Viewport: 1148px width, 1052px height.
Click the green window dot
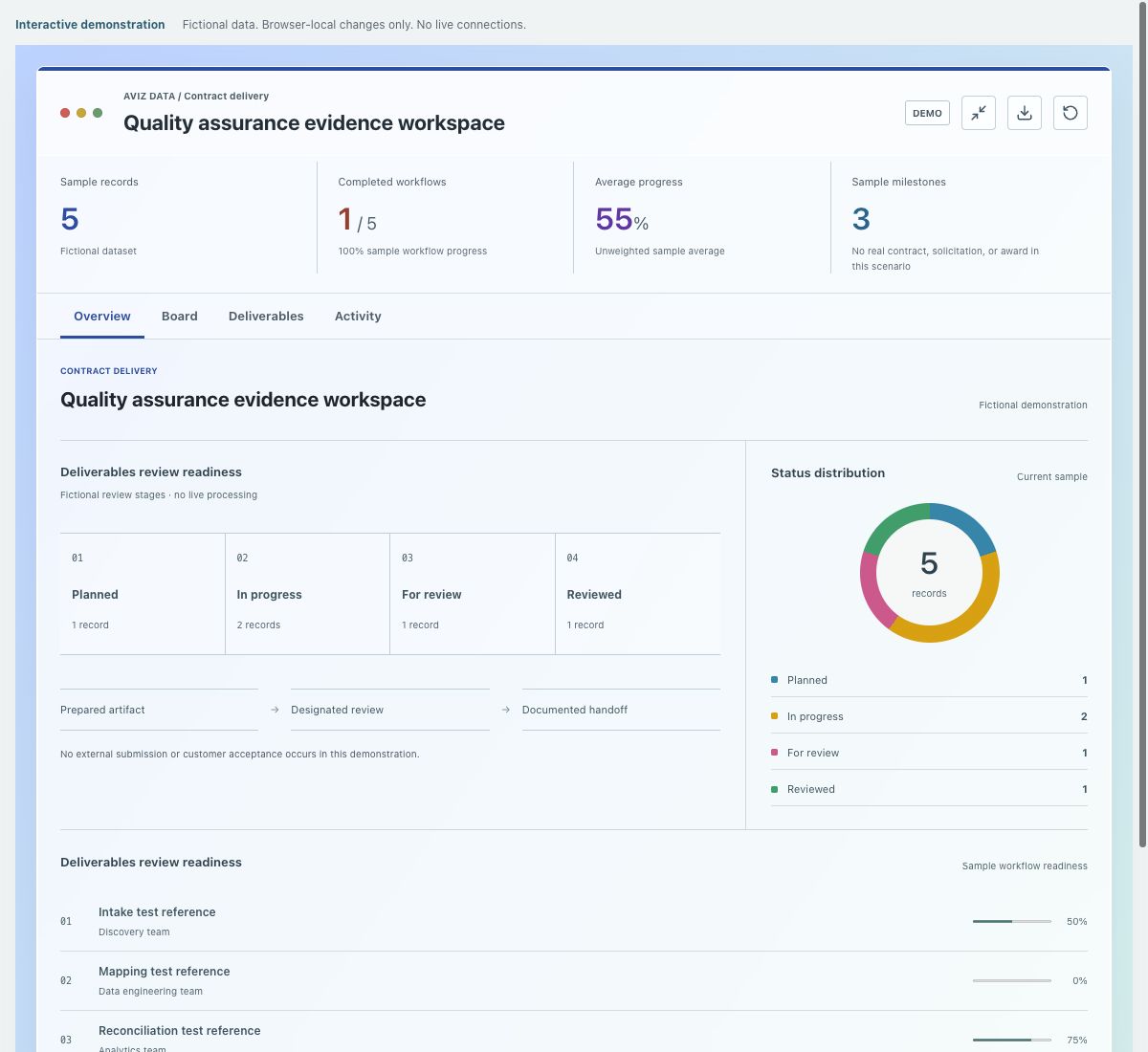coord(98,113)
